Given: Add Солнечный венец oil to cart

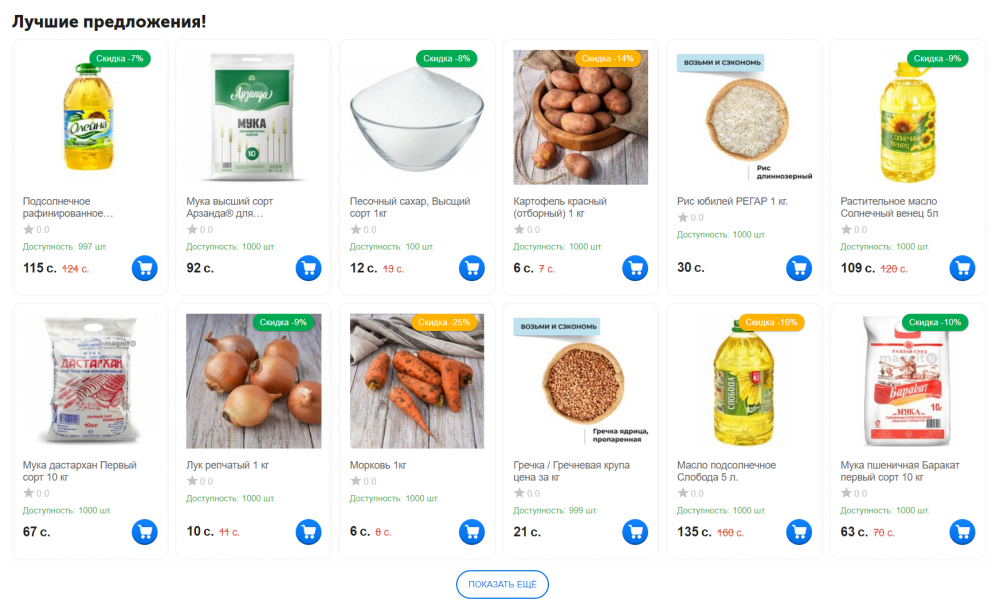Looking at the screenshot, I should point(962,268).
